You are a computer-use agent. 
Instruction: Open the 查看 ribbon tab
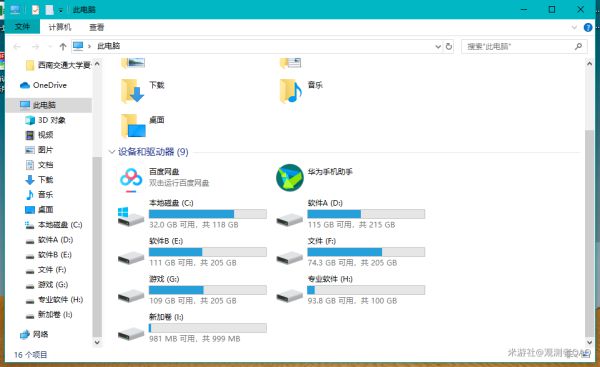pos(96,27)
